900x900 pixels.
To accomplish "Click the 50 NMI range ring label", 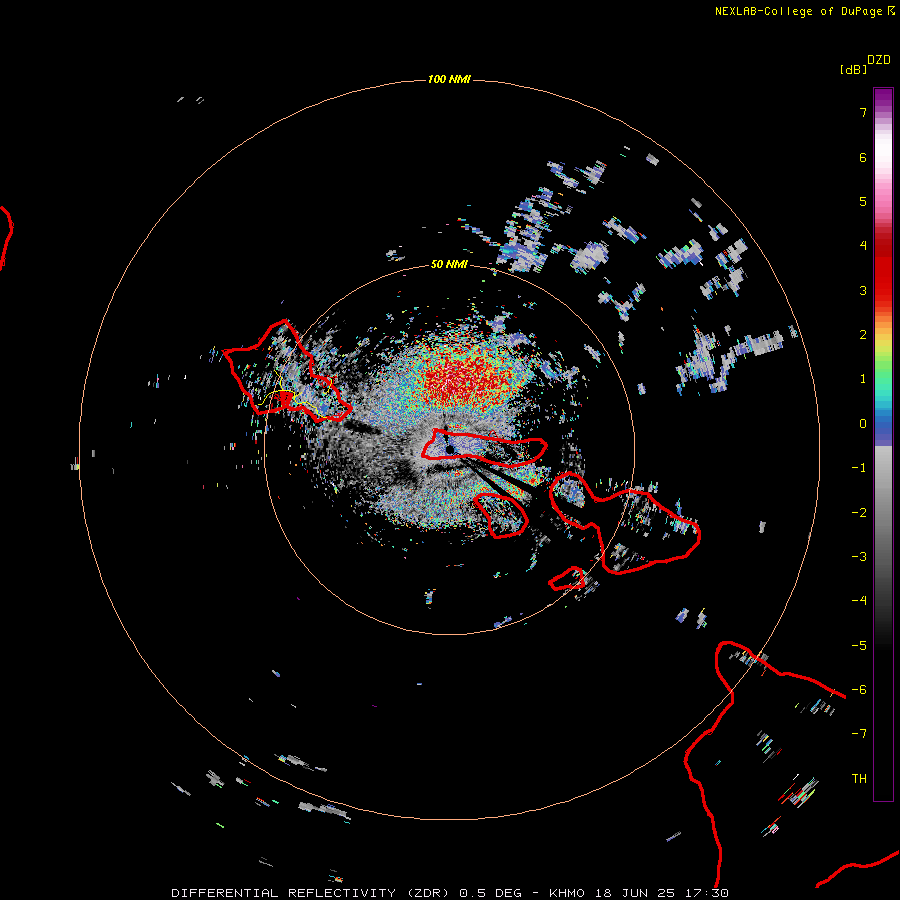I will point(449,264).
